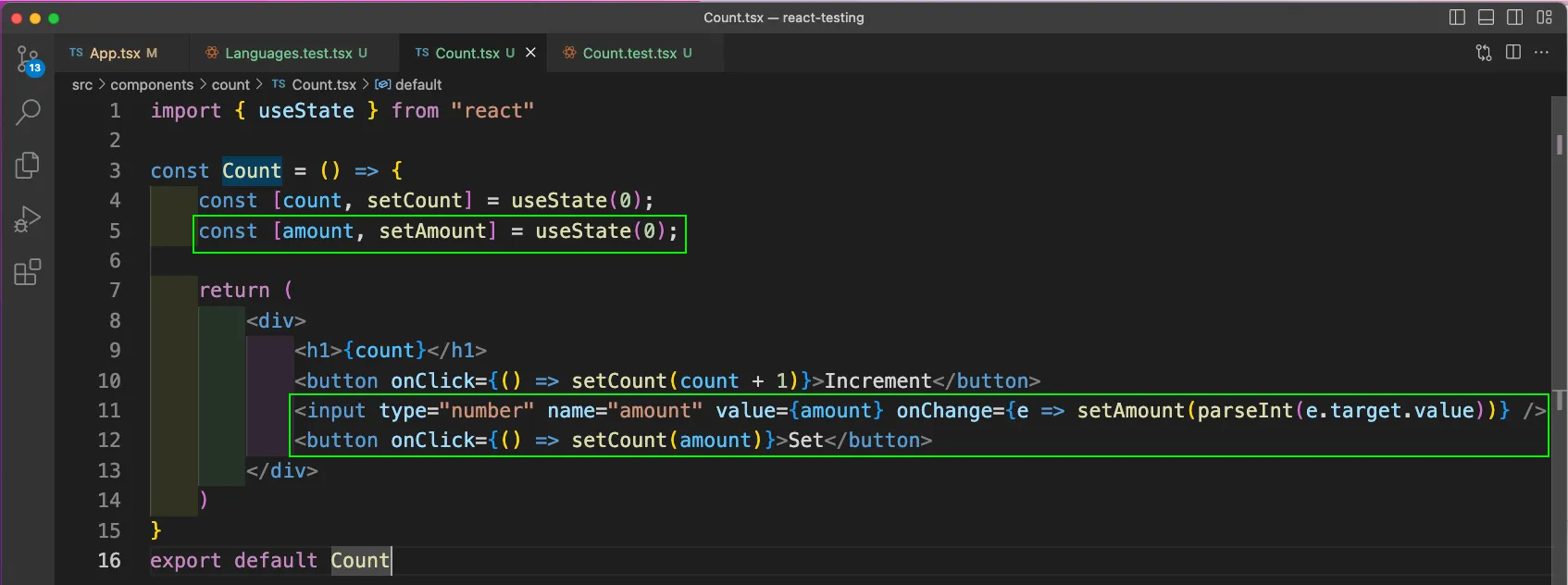
Task: Click Count at end of line 16
Action: pyautogui.click(x=360, y=560)
